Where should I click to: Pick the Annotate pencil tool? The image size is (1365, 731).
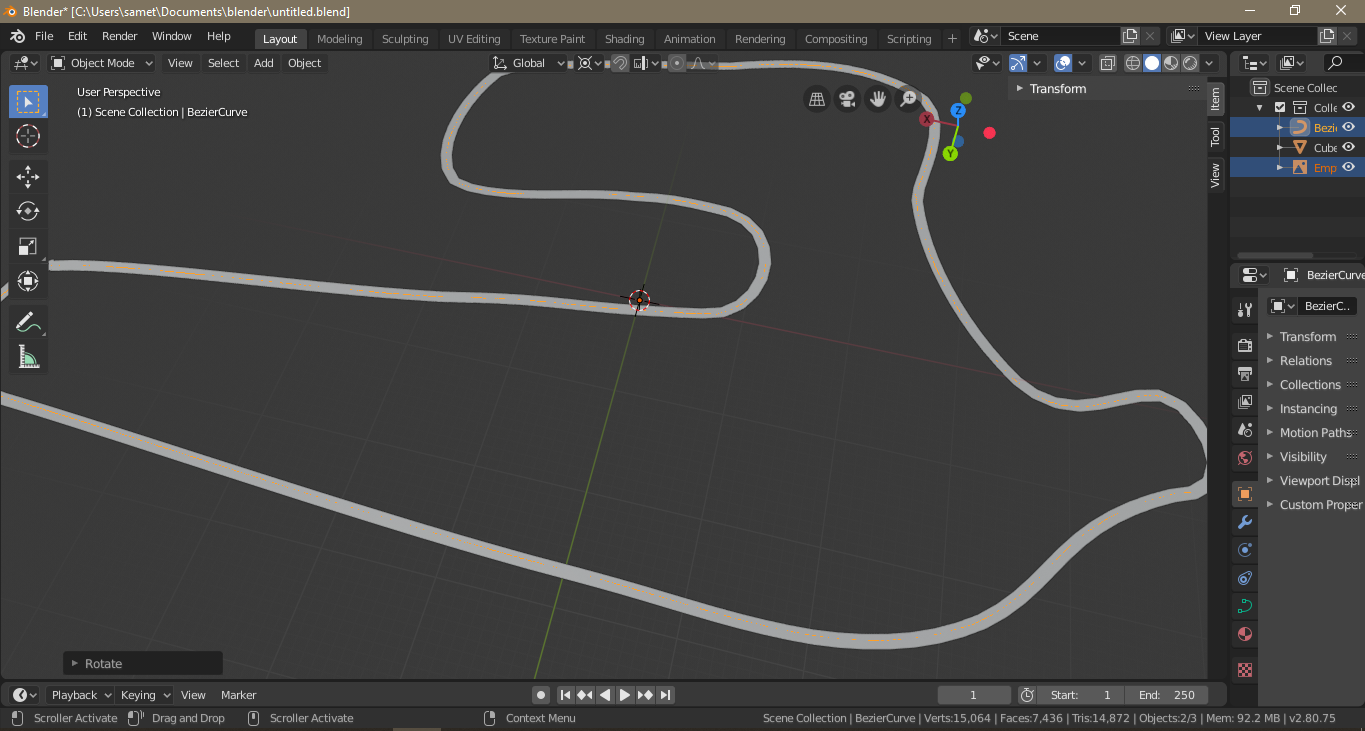click(x=28, y=322)
